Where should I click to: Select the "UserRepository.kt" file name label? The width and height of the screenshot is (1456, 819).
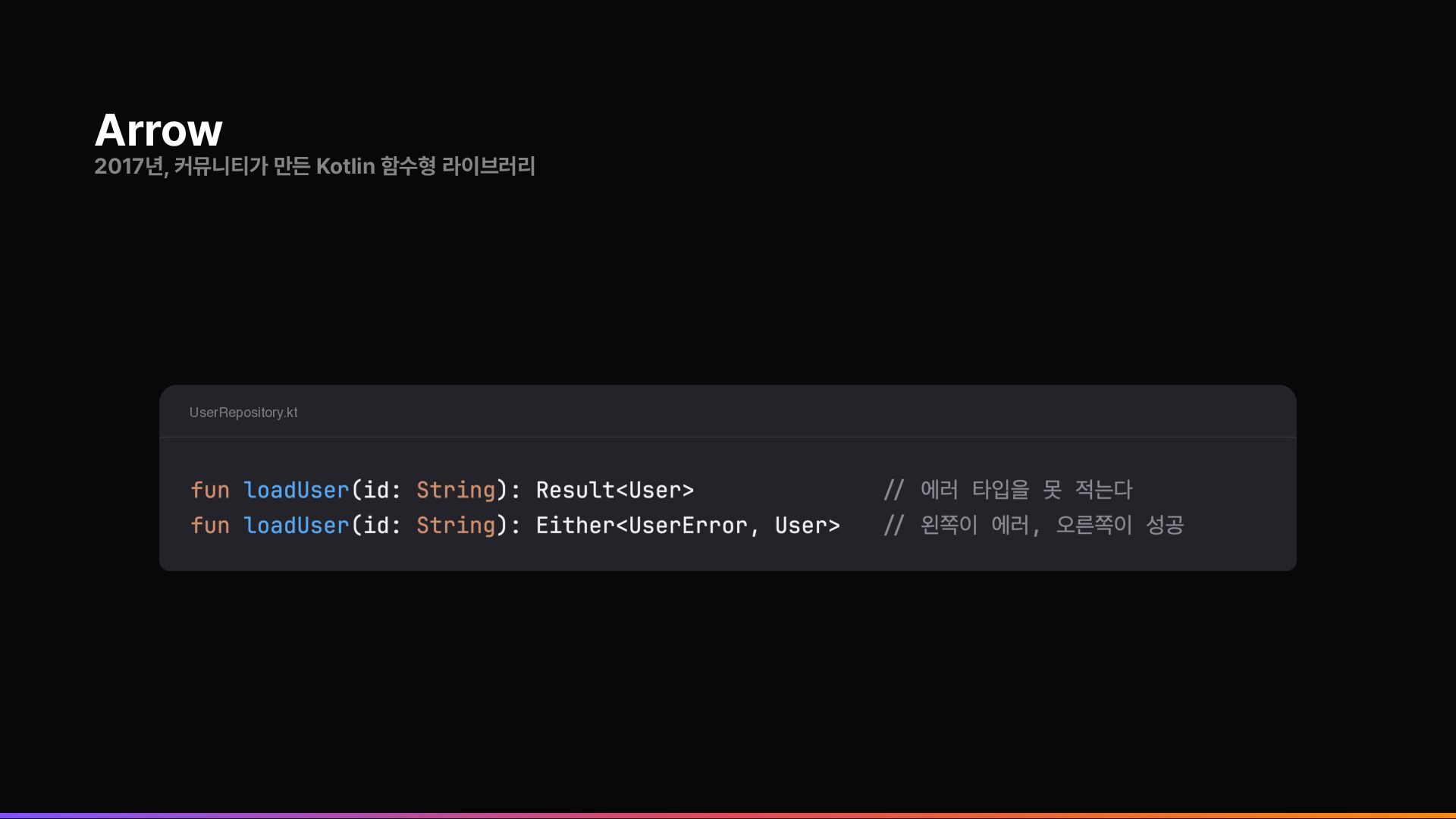[x=243, y=413]
